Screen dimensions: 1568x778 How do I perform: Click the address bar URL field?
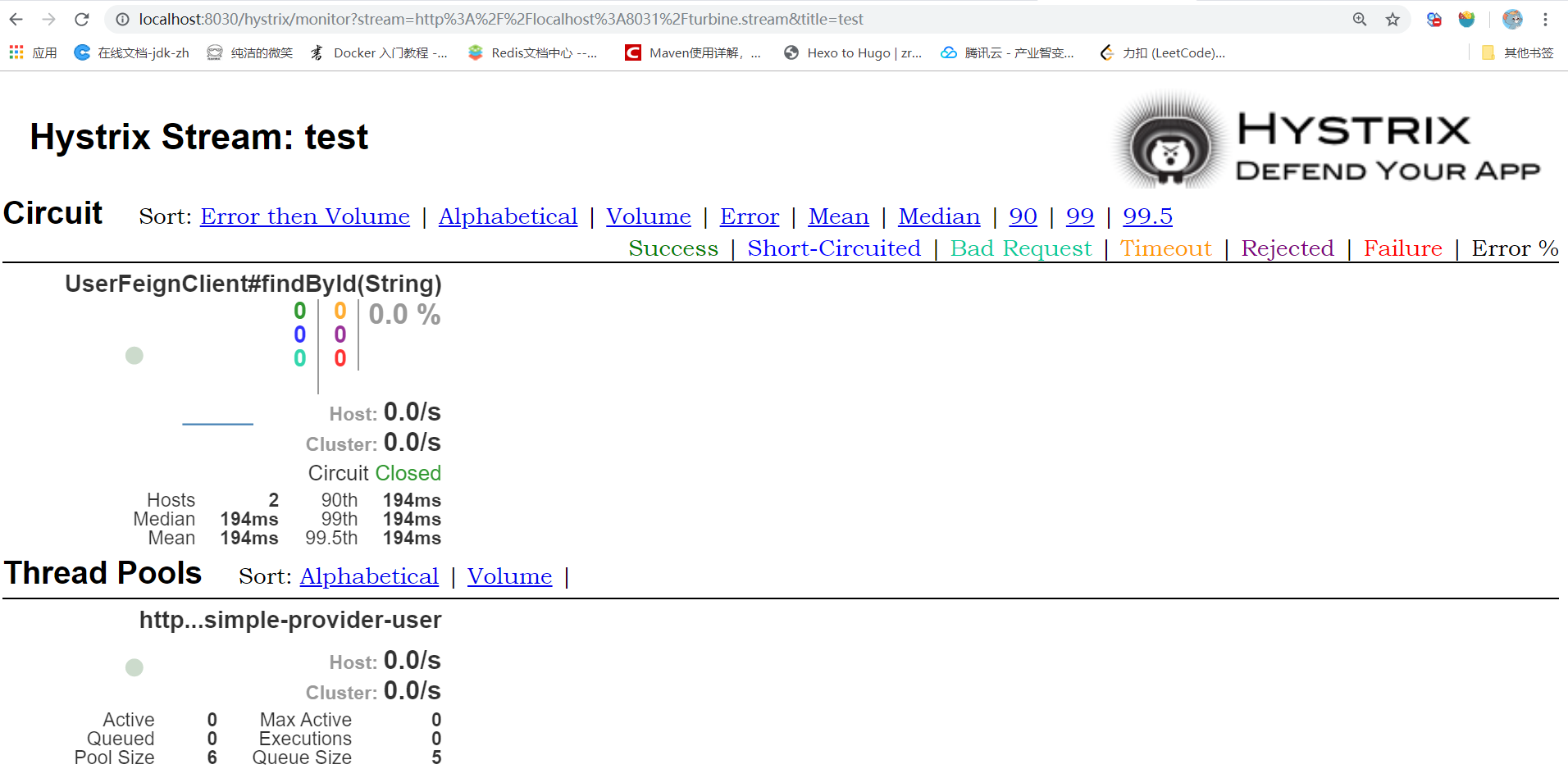point(656,19)
